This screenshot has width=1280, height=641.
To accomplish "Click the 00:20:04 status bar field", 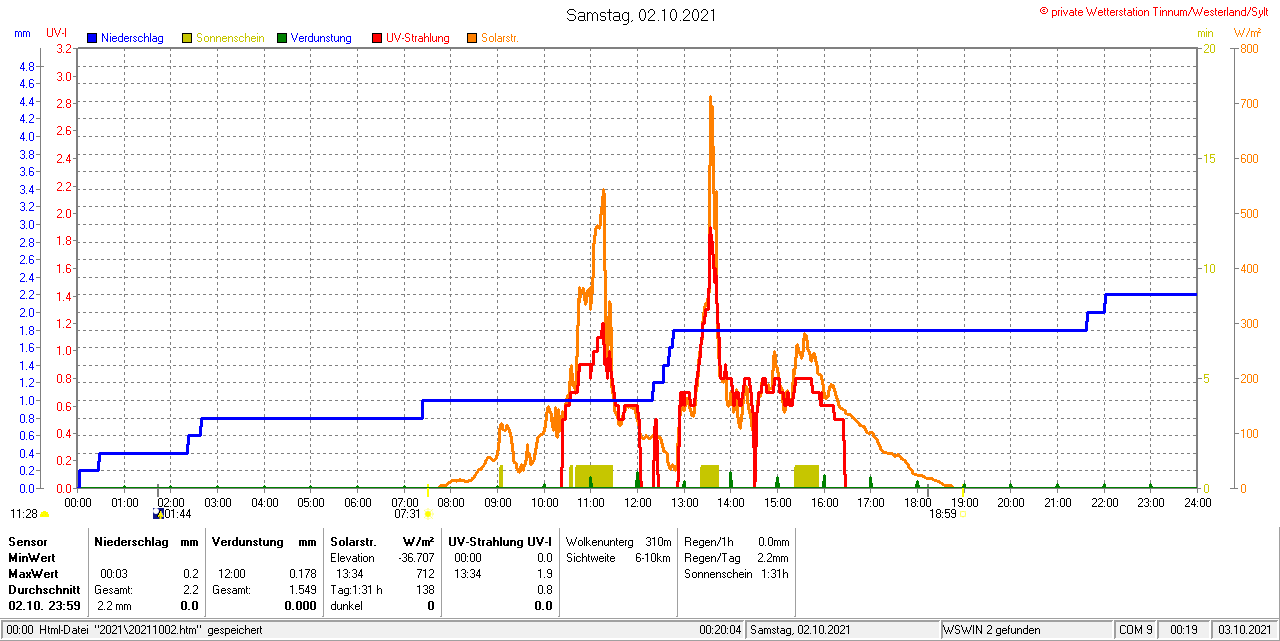I will [x=720, y=630].
